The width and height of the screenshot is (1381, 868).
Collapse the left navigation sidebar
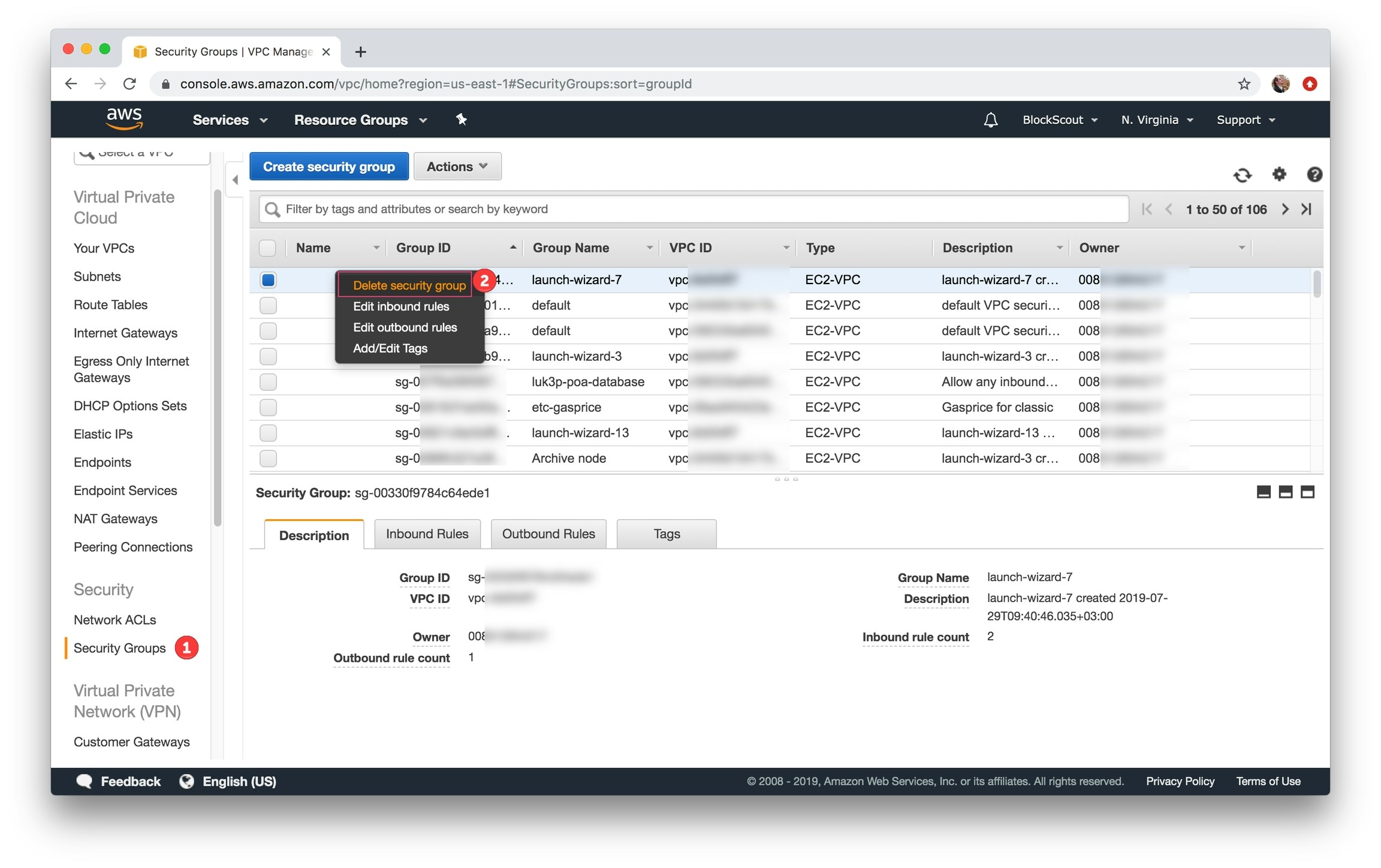[x=236, y=180]
